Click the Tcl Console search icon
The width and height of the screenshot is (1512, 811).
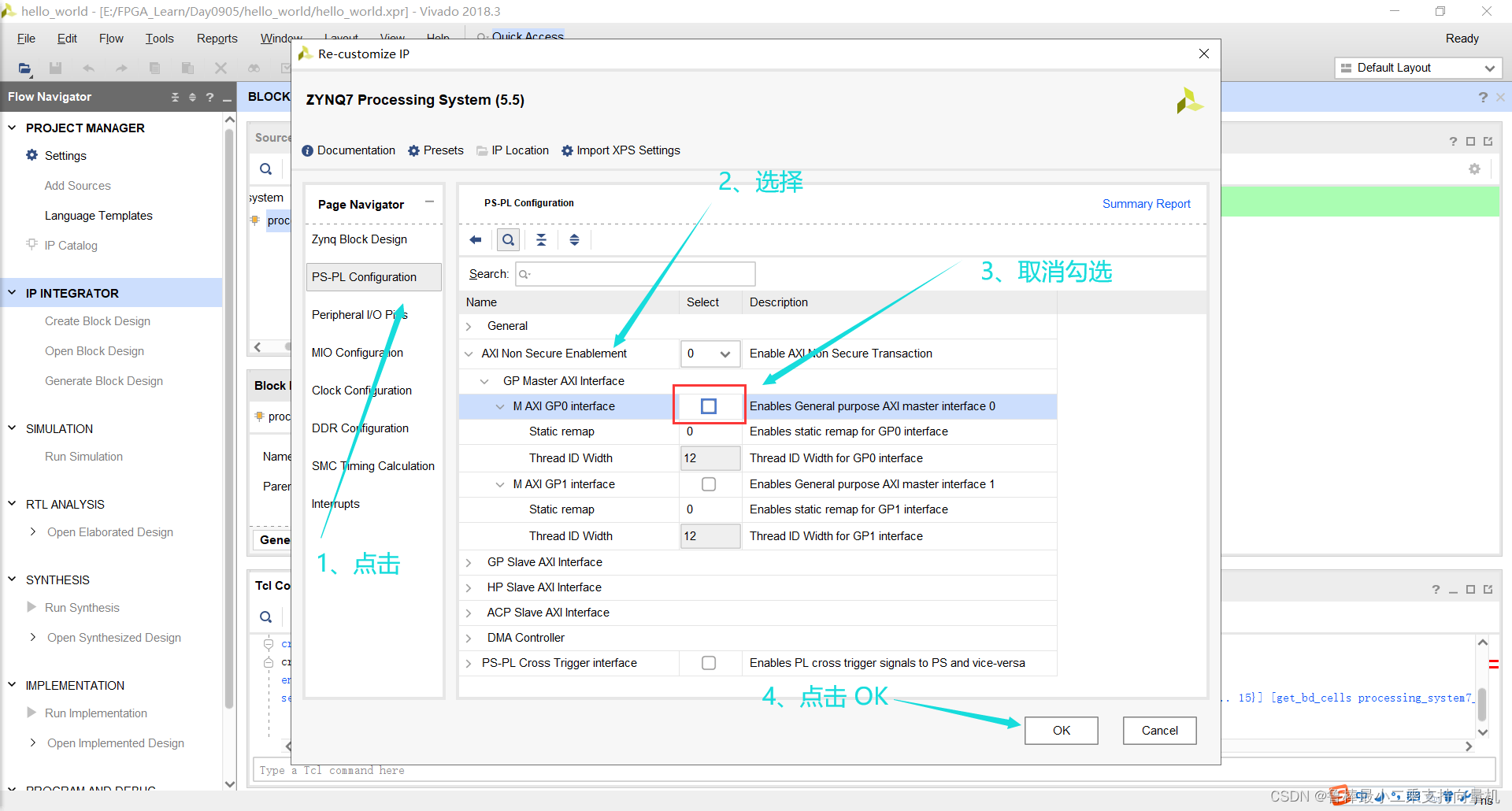tap(266, 617)
